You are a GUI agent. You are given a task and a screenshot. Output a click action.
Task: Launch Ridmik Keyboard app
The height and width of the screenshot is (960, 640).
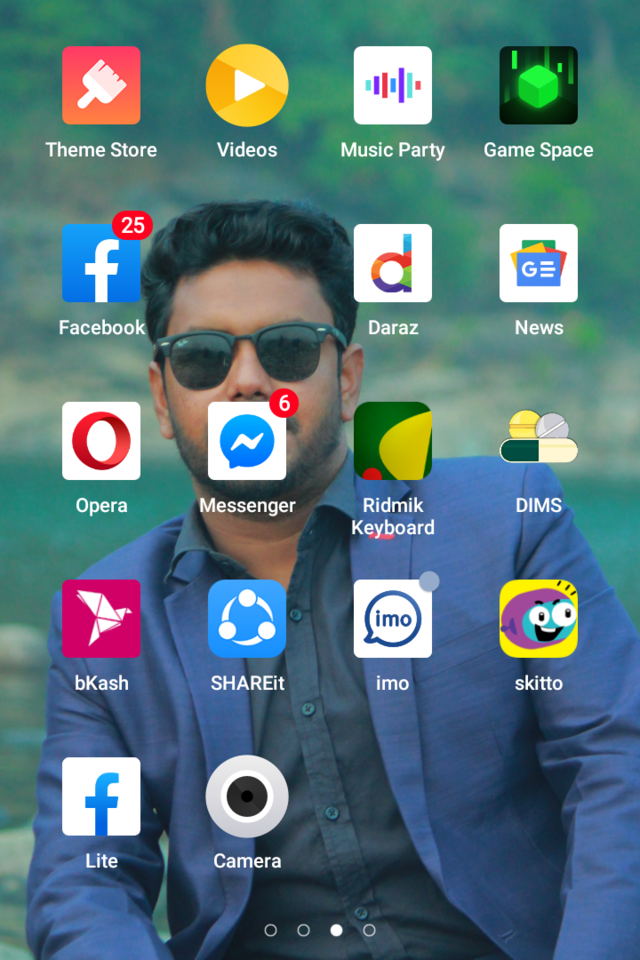[x=393, y=441]
